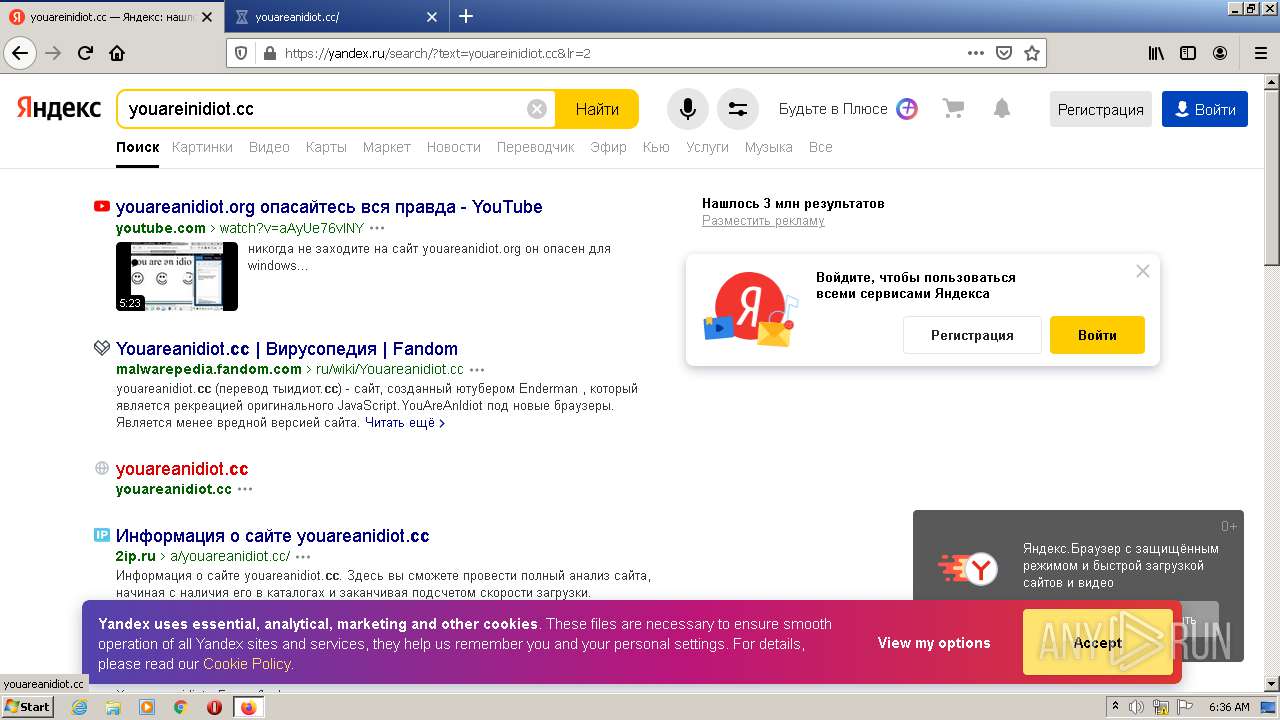Click the Firefox forward arrow button
The height and width of the screenshot is (720, 1280).
(x=53, y=53)
